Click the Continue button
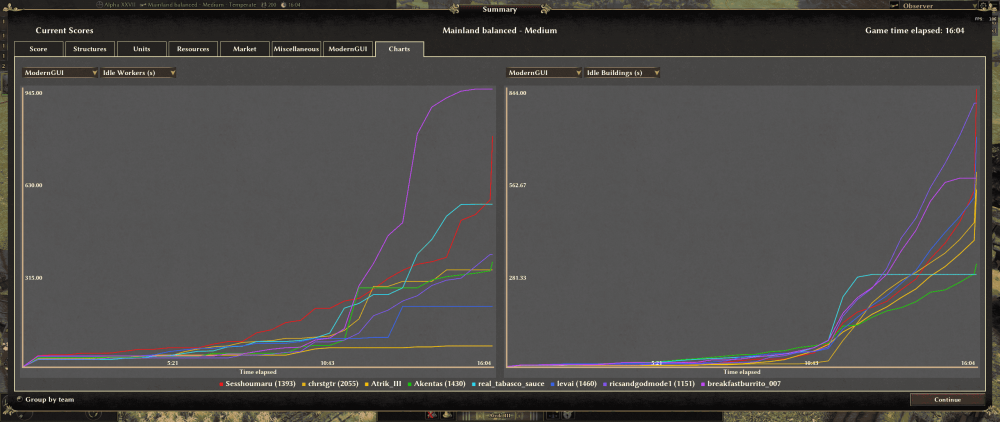Image resolution: width=1000 pixels, height=422 pixels. point(947,400)
